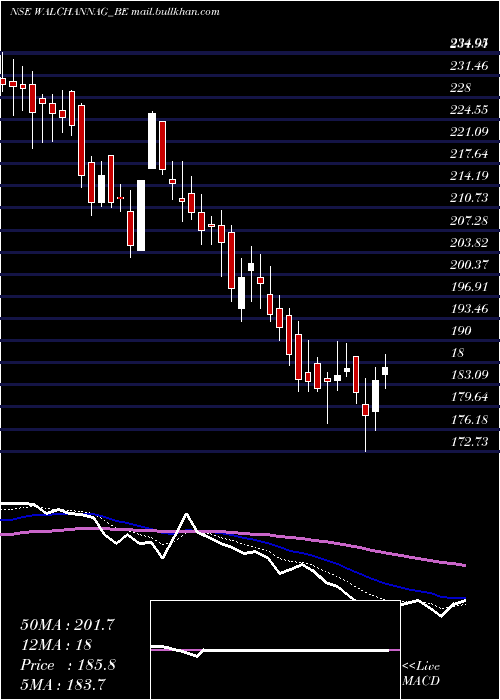Click the 231.46 price axis label

(469, 66)
